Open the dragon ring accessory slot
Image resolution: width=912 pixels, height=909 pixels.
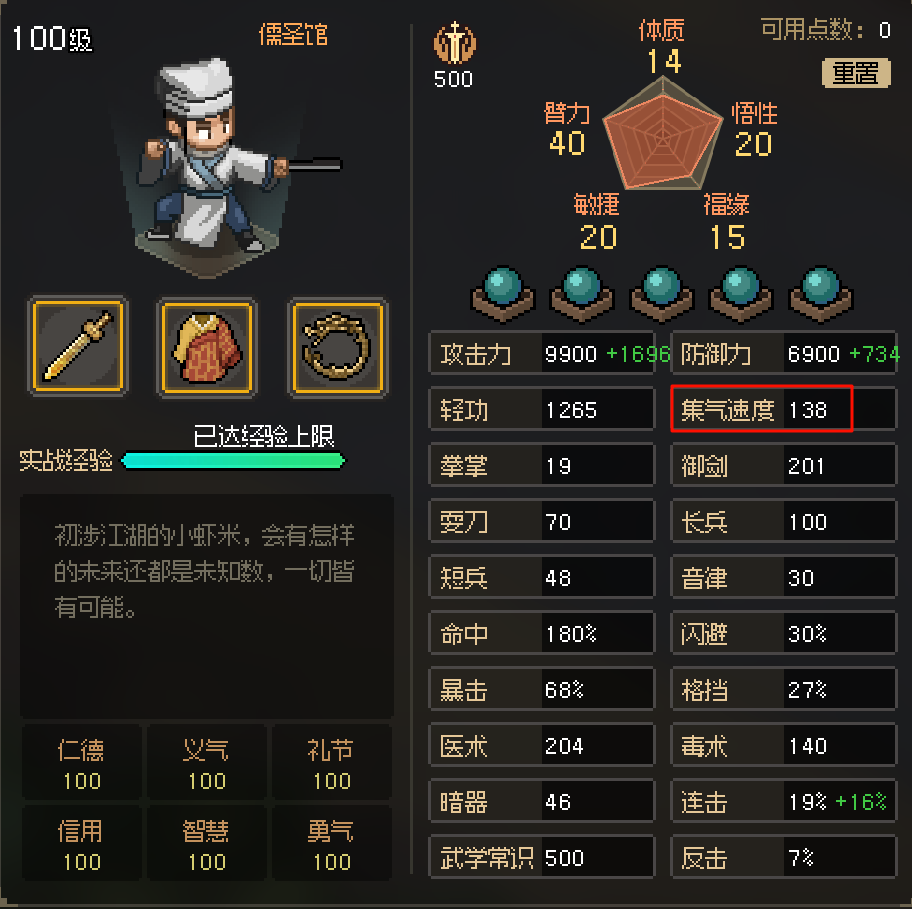[x=337, y=347]
